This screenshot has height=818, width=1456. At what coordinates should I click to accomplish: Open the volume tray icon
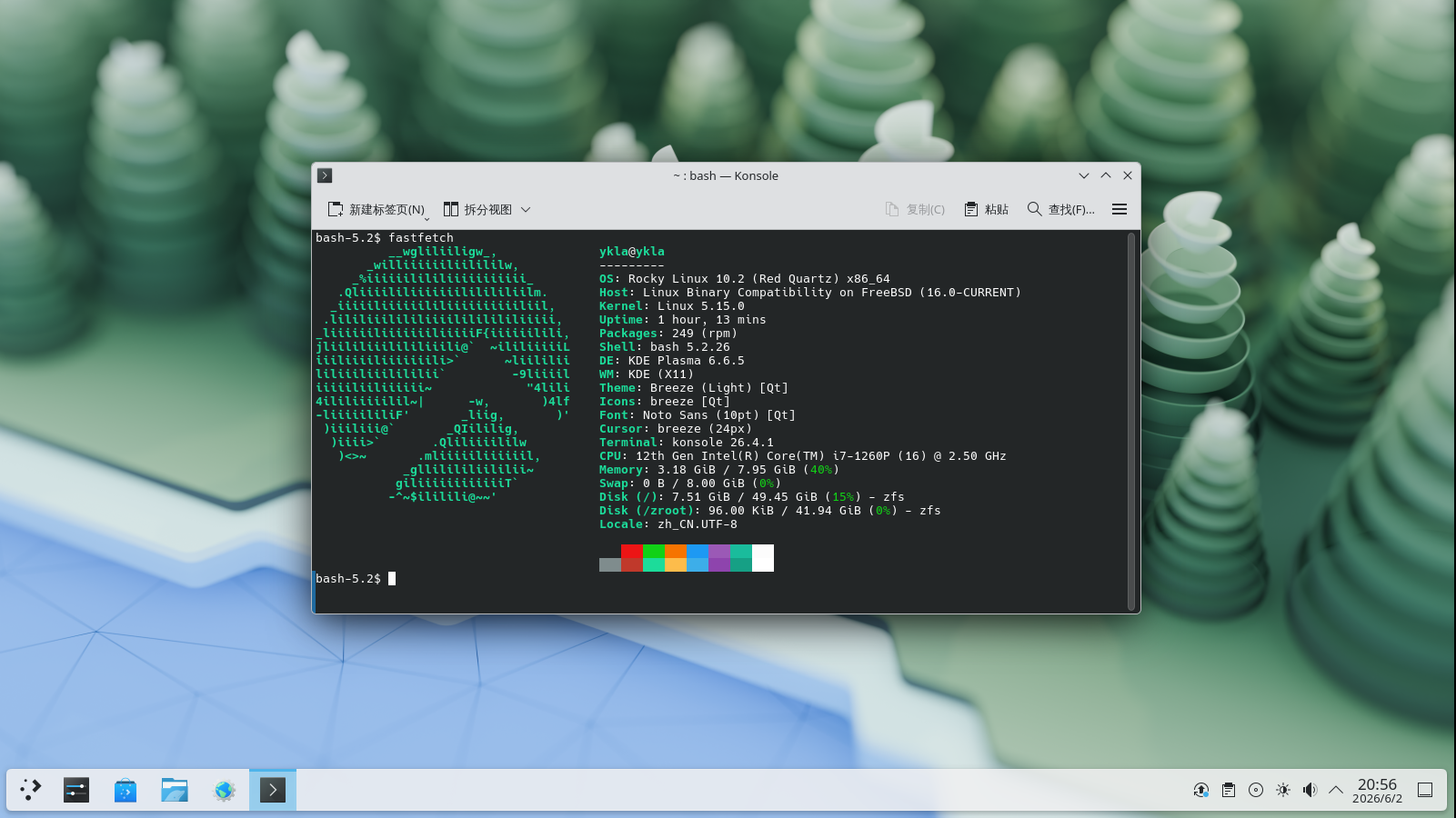tap(1310, 790)
